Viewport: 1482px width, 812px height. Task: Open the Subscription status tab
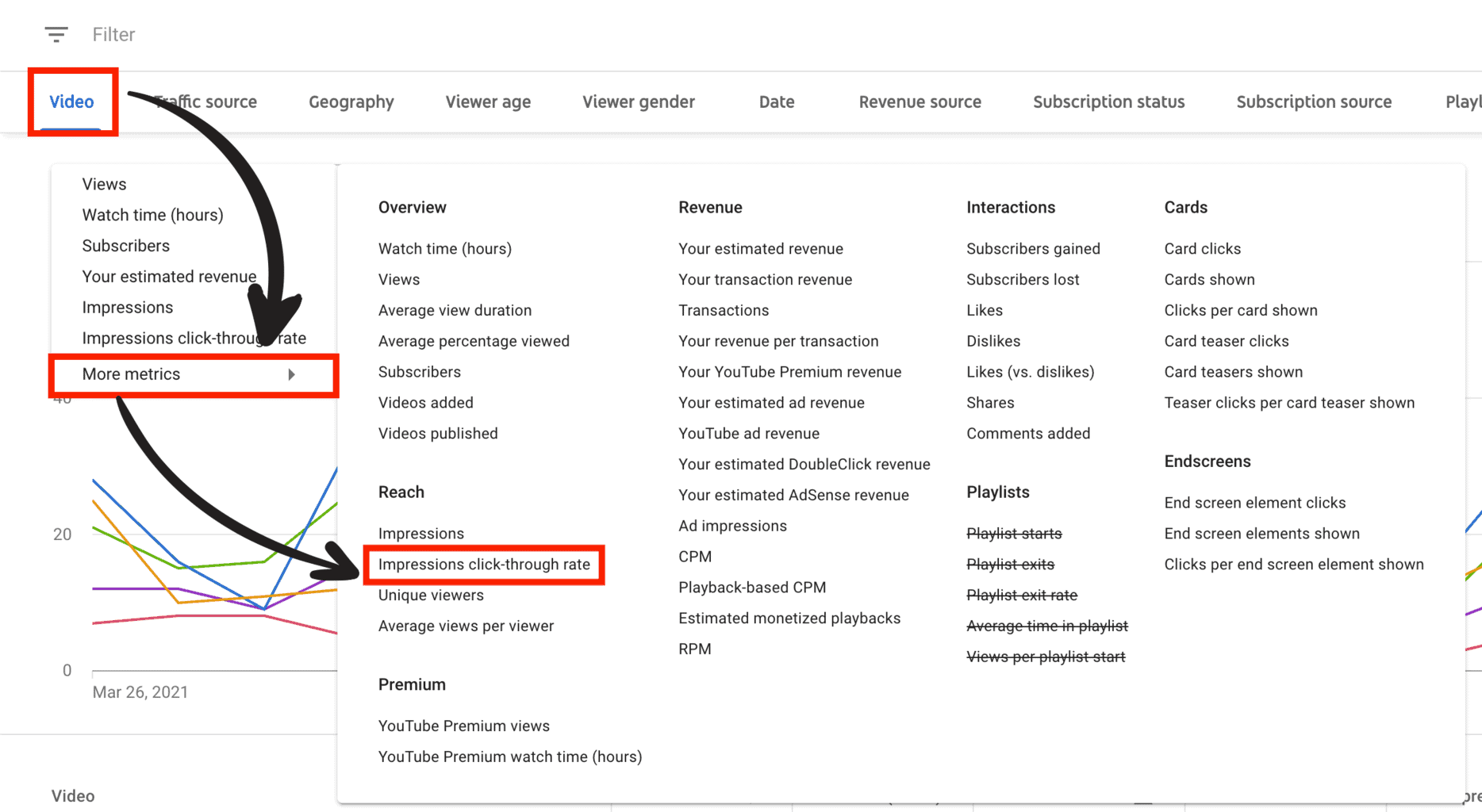(x=1108, y=101)
